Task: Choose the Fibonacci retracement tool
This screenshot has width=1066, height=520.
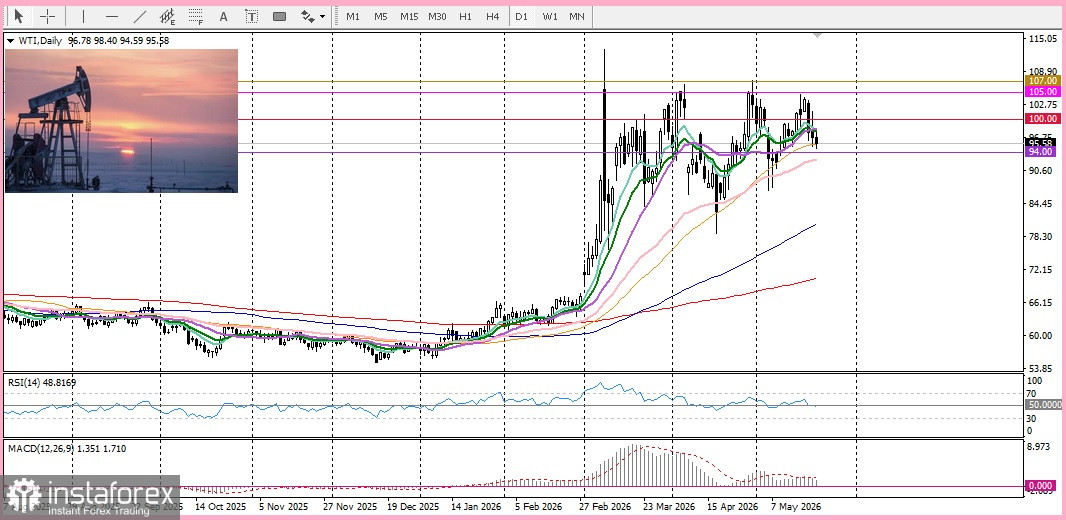Action: point(196,16)
